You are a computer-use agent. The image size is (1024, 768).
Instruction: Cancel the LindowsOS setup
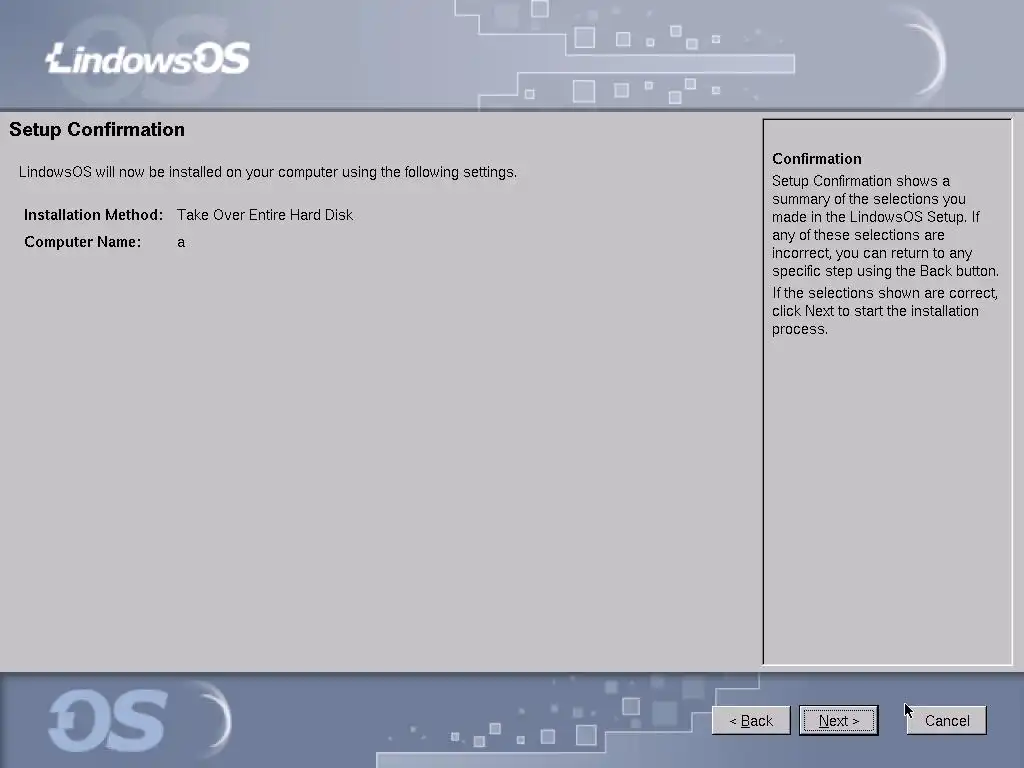coord(946,720)
